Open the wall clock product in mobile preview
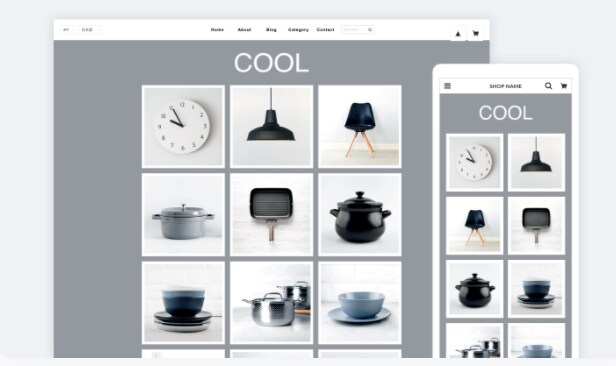616x366 pixels. click(x=475, y=163)
